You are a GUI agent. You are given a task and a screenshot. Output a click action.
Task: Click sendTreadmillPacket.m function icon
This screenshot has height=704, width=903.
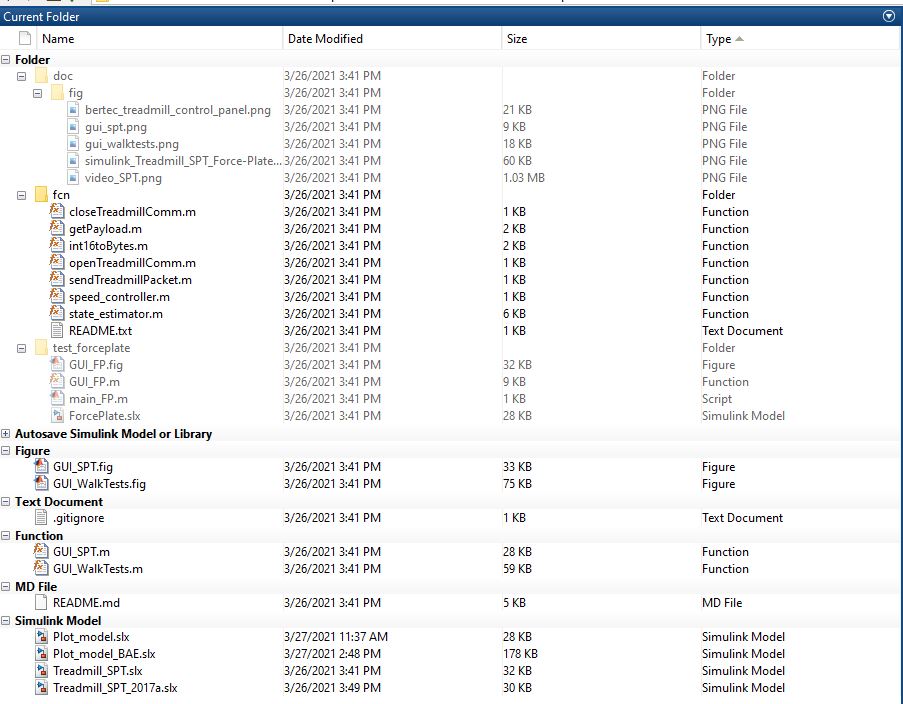coord(57,279)
